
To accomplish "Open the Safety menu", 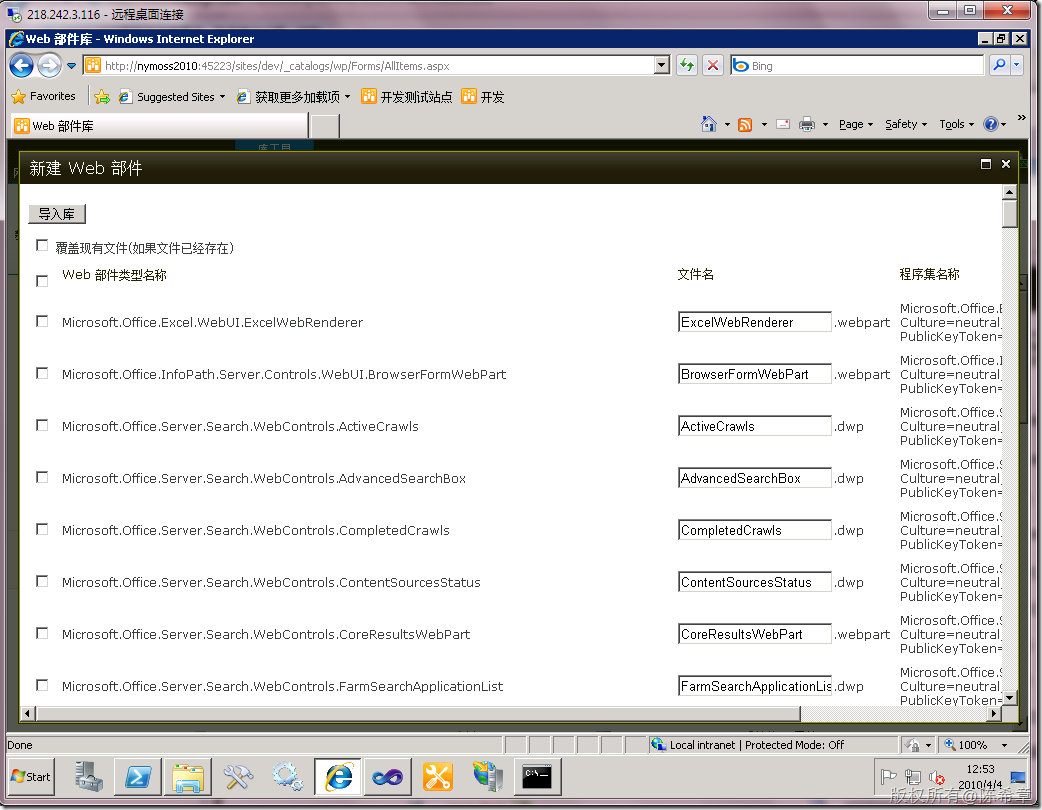I will [x=906, y=124].
